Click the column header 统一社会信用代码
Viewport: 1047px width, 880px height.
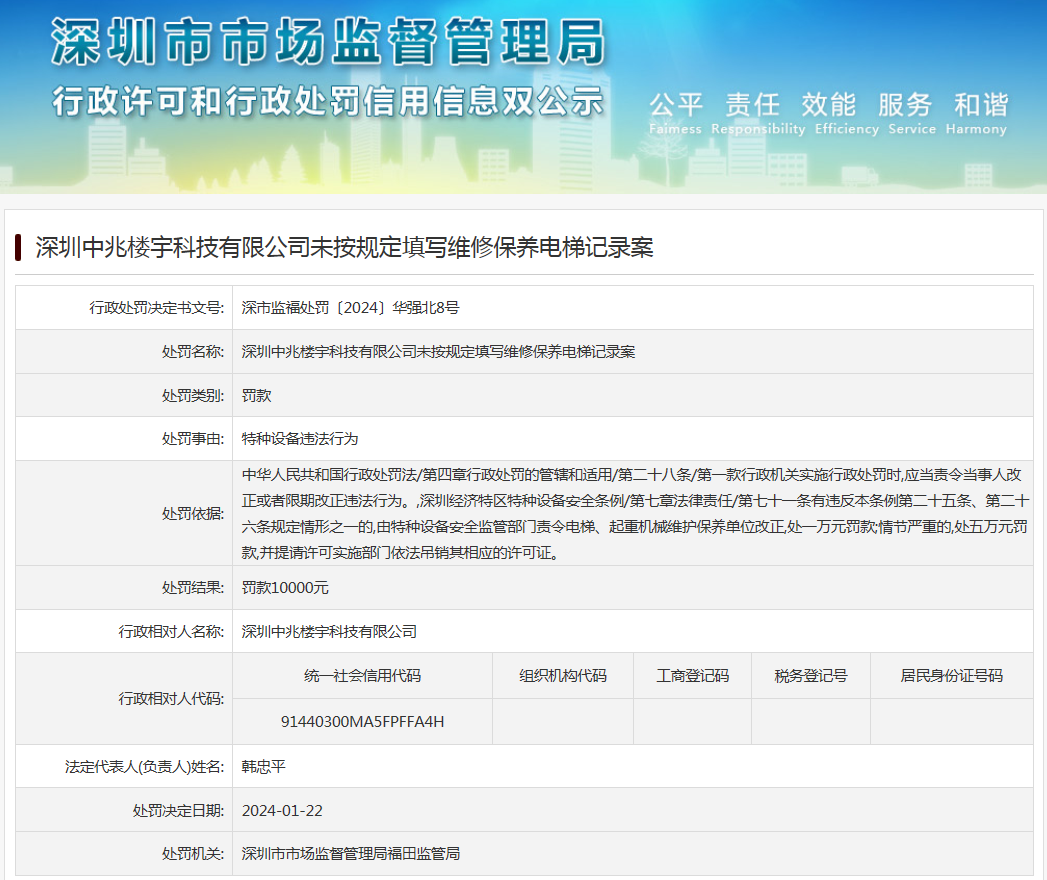363,676
